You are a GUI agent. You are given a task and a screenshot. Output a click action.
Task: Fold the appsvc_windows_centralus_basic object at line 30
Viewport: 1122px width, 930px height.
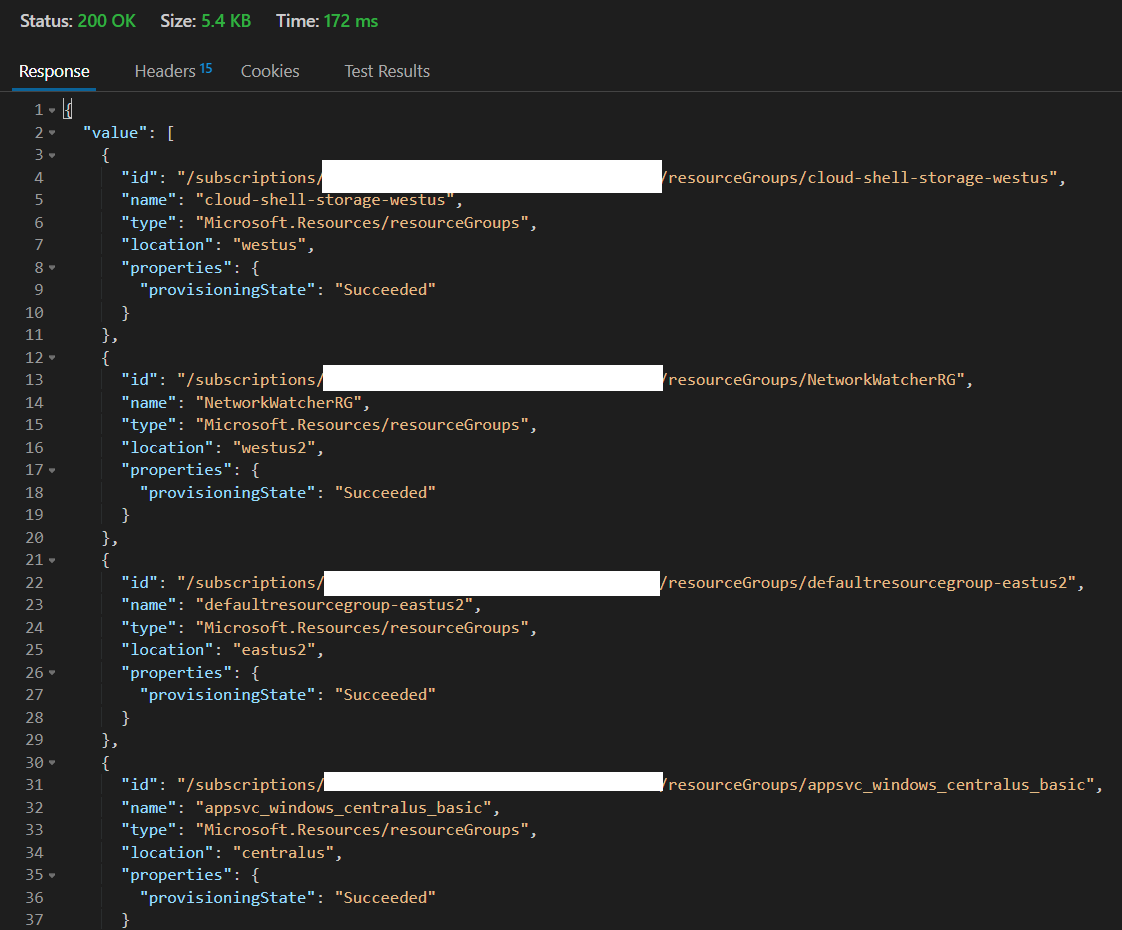click(x=52, y=763)
